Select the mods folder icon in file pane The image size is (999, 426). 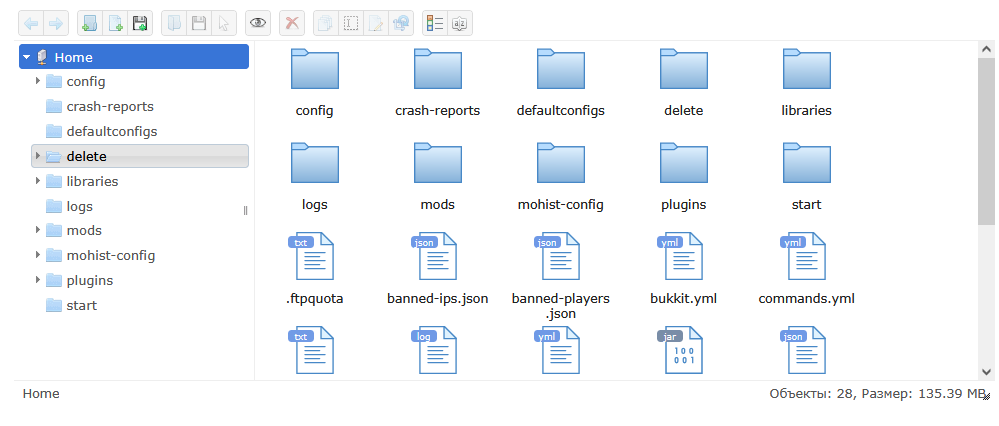click(438, 163)
